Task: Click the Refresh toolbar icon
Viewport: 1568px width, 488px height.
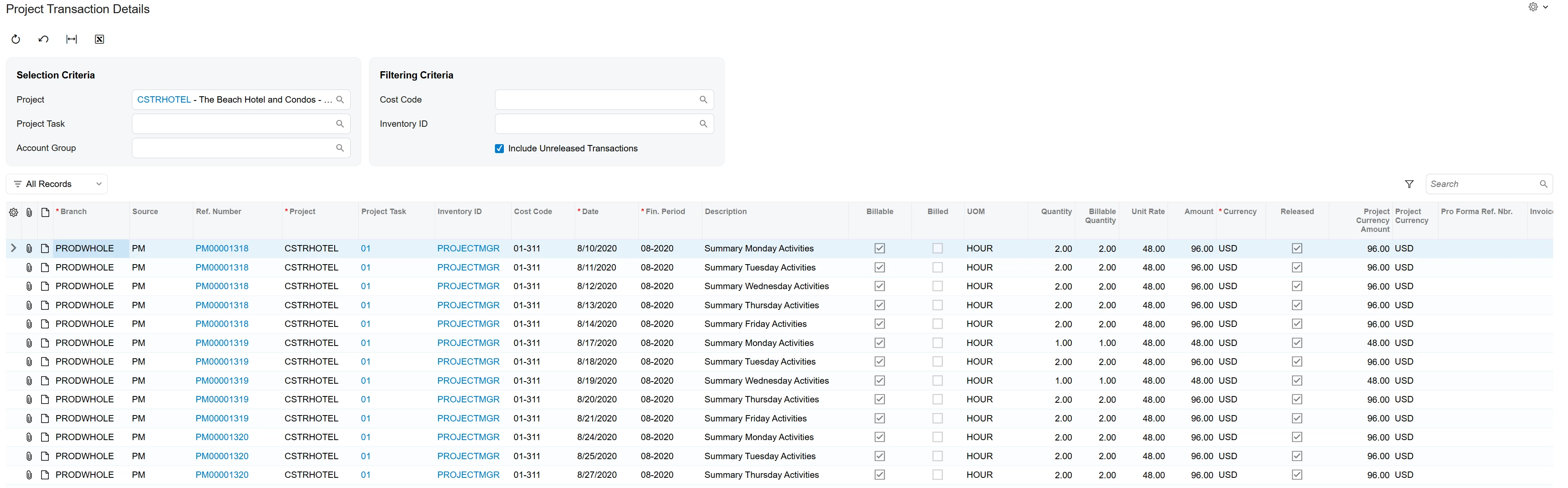Action: (x=16, y=39)
